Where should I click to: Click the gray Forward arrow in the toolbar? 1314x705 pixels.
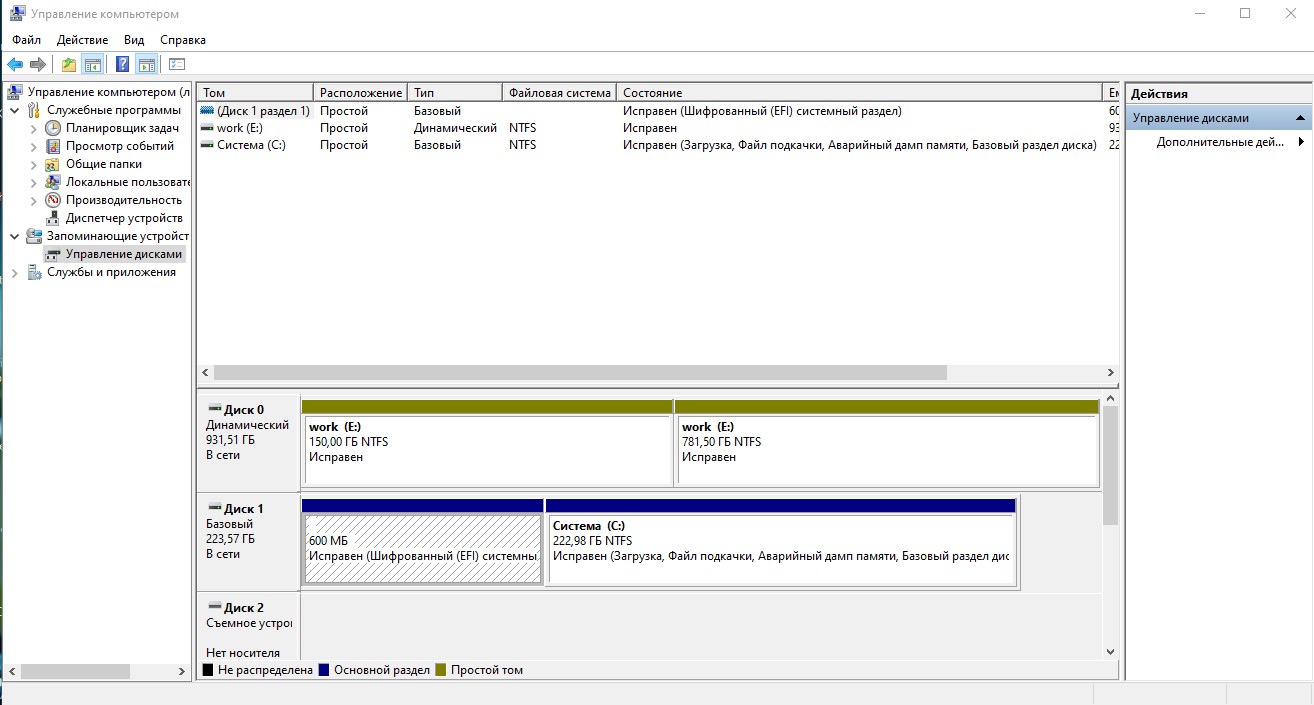point(38,65)
